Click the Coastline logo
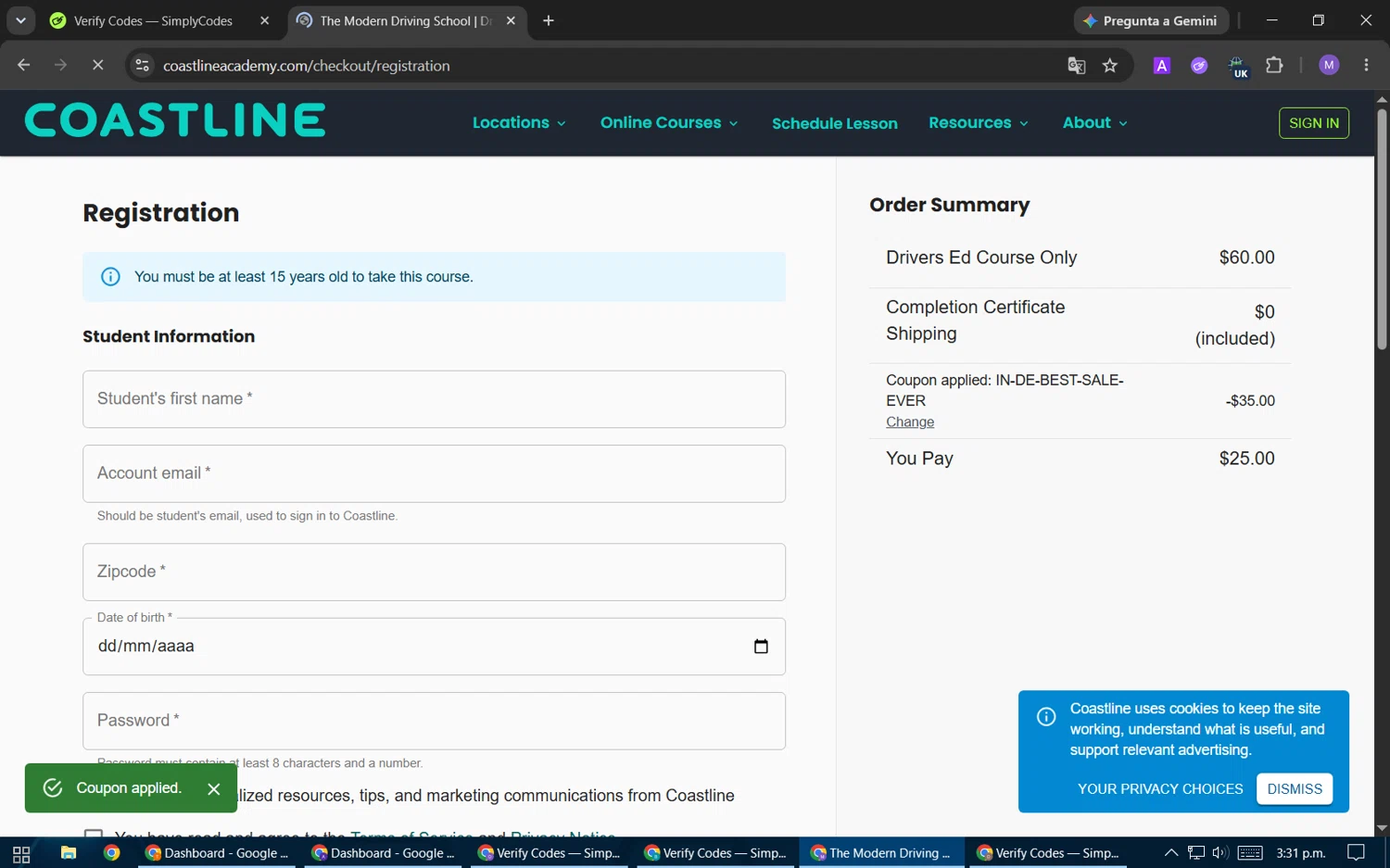This screenshot has height=868, width=1390. pyautogui.click(x=175, y=120)
